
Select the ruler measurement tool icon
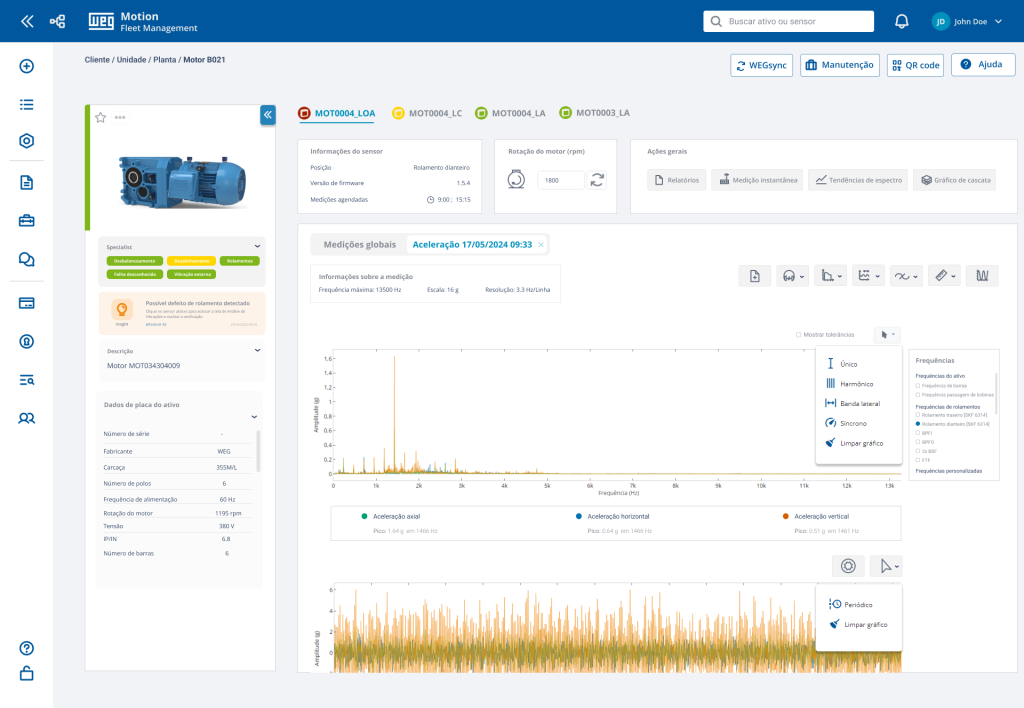click(941, 275)
